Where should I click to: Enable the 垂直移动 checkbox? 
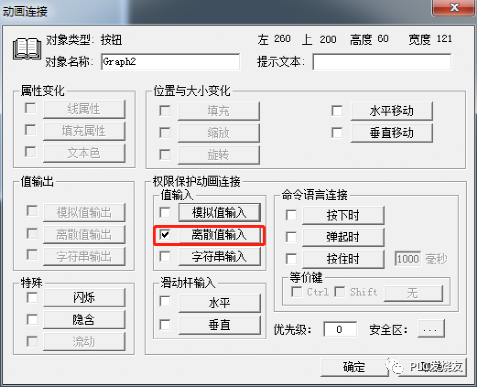337,133
